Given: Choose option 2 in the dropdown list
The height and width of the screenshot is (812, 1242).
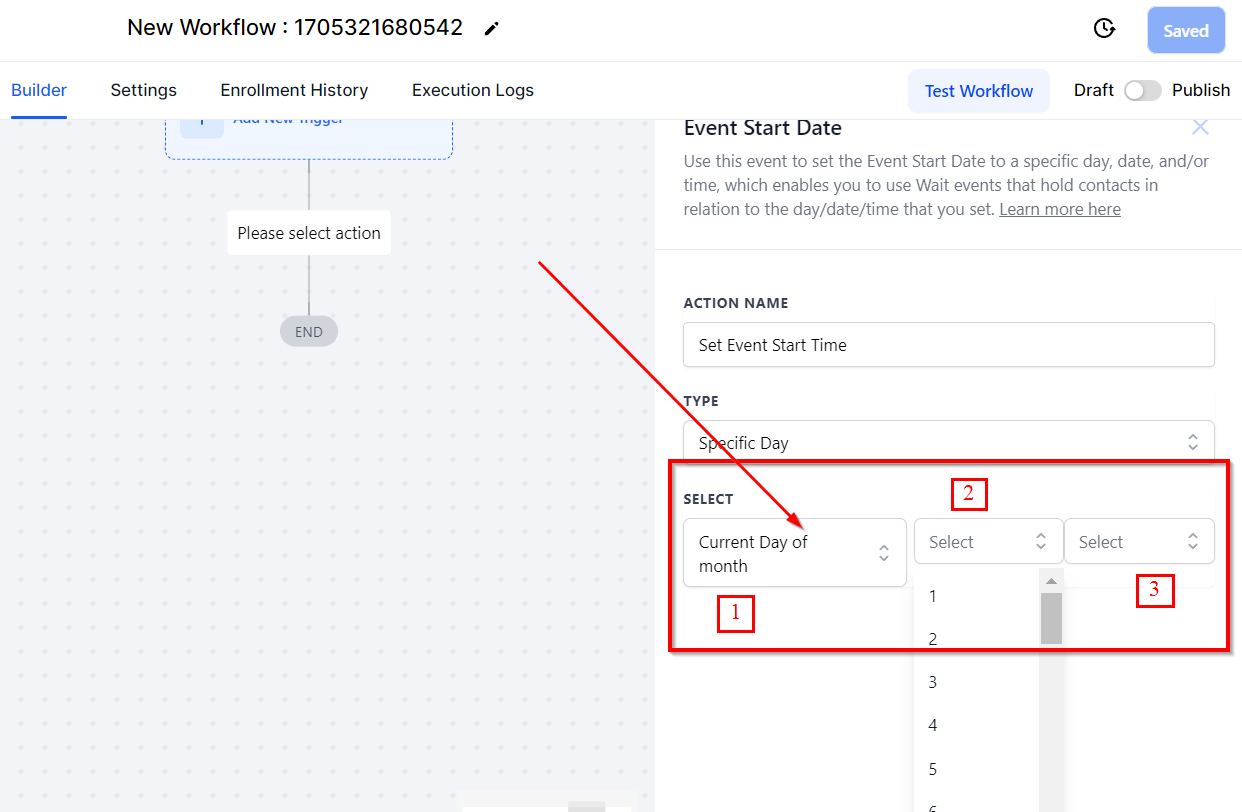Looking at the screenshot, I should coord(976,639).
